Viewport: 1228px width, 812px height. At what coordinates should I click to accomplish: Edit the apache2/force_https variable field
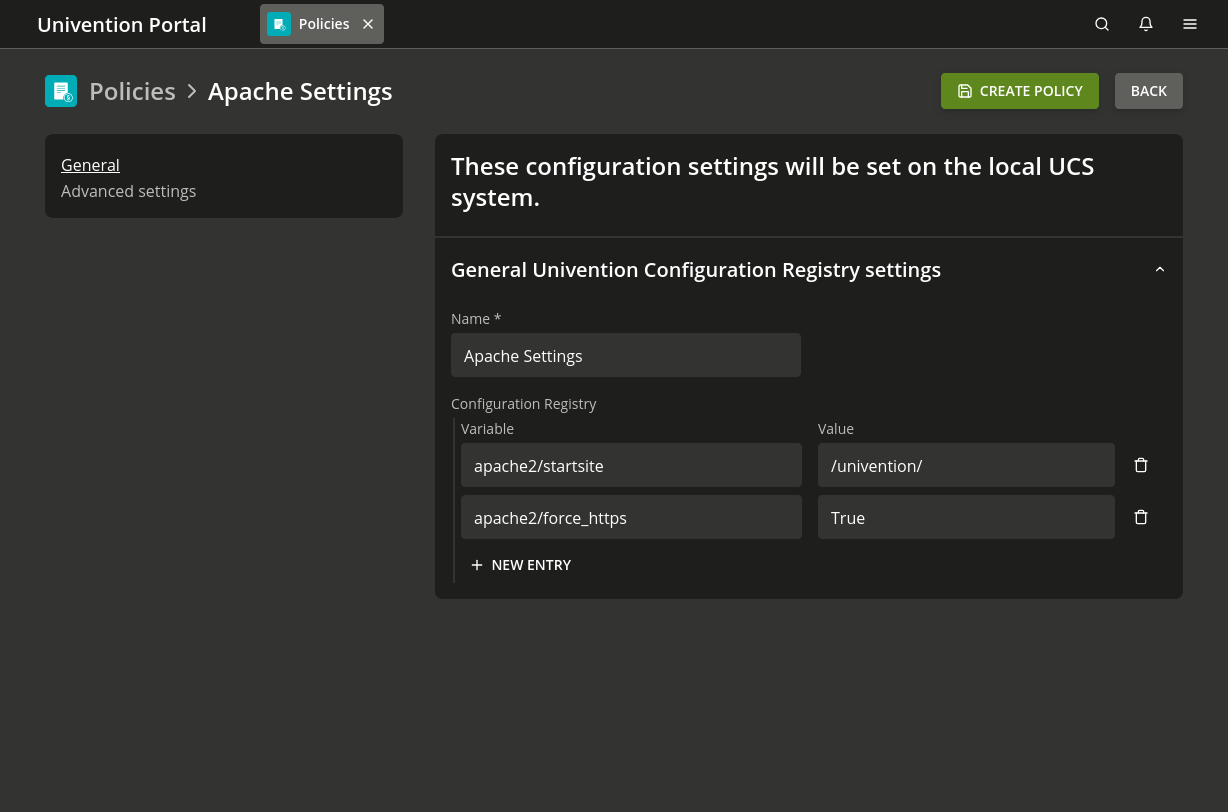tap(631, 517)
